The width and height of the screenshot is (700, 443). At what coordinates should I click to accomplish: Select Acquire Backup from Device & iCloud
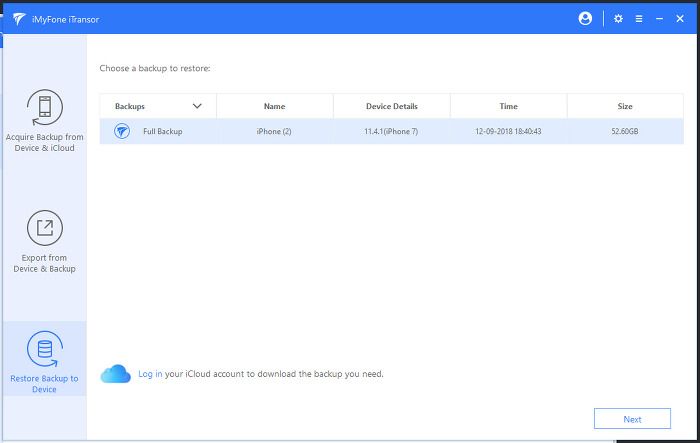pyautogui.click(x=44, y=121)
